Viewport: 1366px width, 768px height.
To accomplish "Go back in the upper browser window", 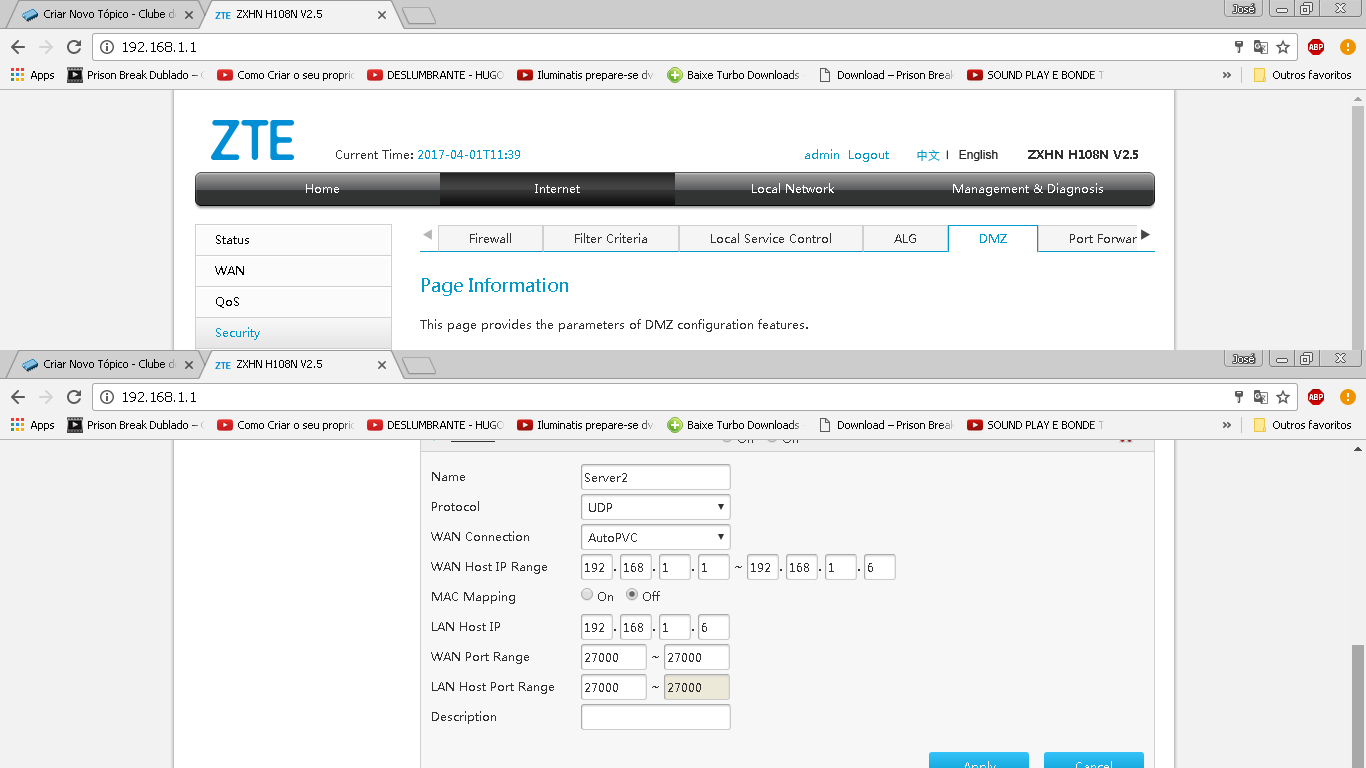I will click(17, 47).
